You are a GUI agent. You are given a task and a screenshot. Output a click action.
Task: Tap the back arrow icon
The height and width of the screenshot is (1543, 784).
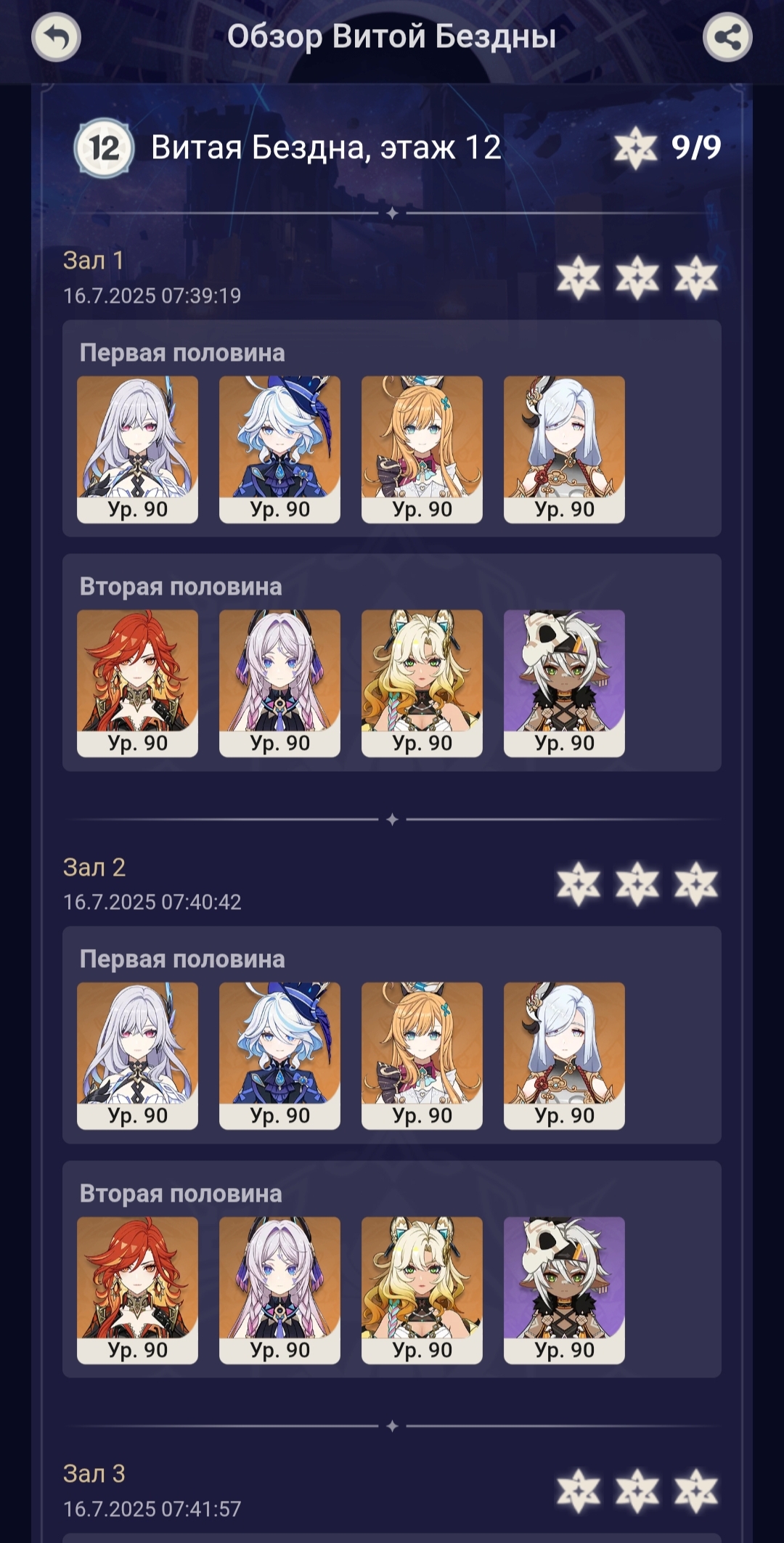tap(56, 37)
